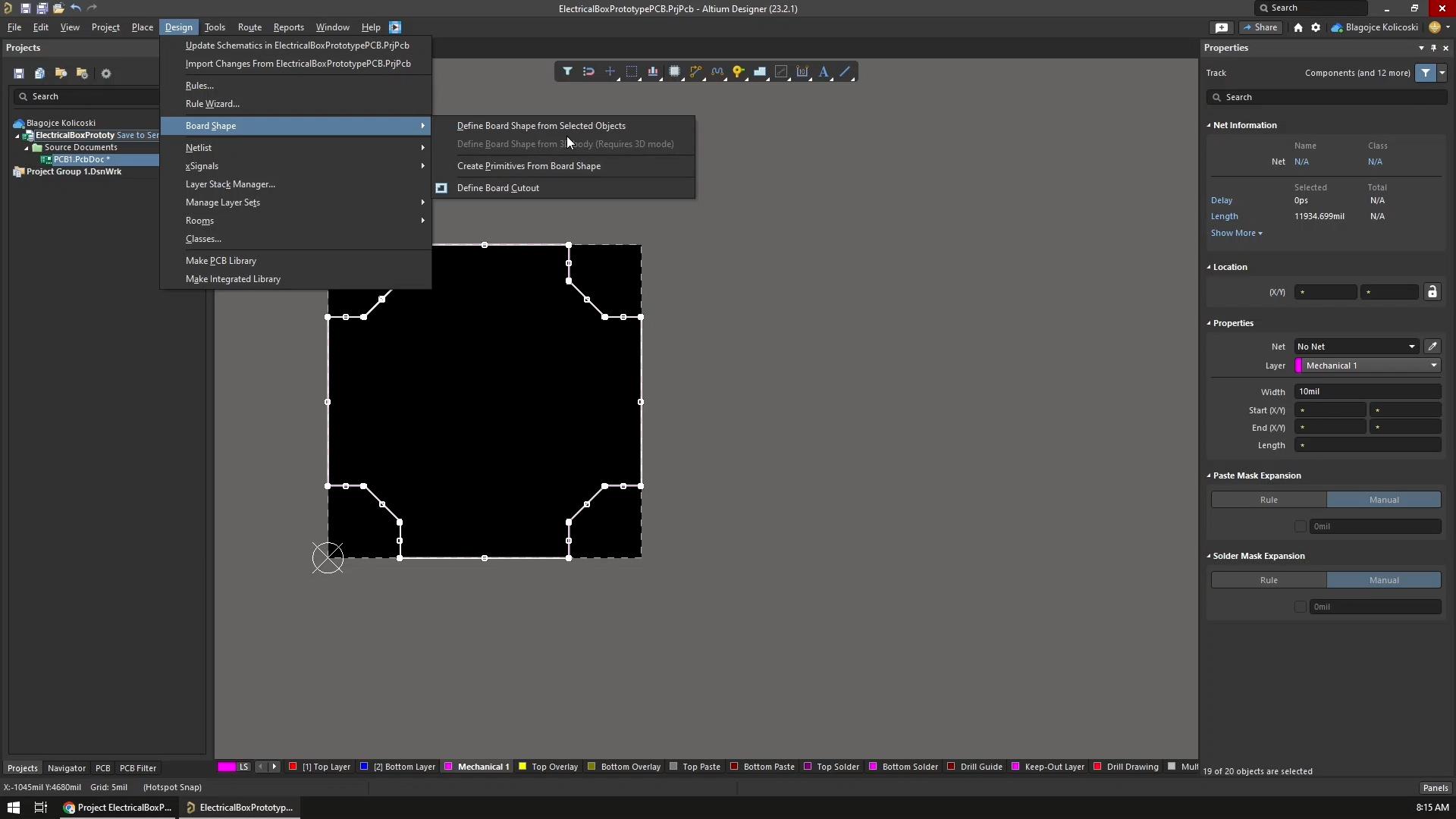Select the Mechanical 1 layer color swatch
This screenshot has width=1456, height=819.
449,767
